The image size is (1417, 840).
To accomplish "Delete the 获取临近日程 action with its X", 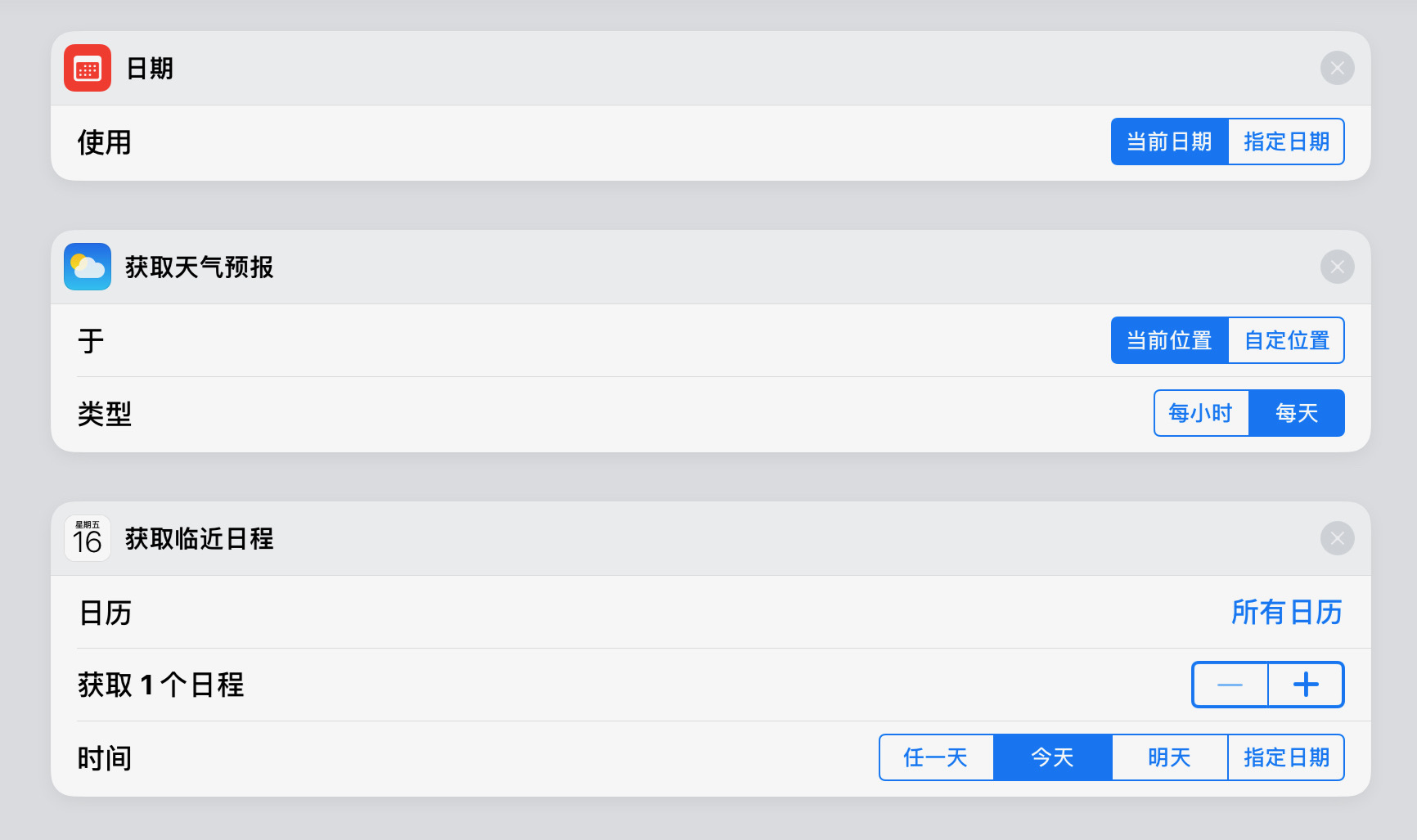I will tap(1337, 538).
